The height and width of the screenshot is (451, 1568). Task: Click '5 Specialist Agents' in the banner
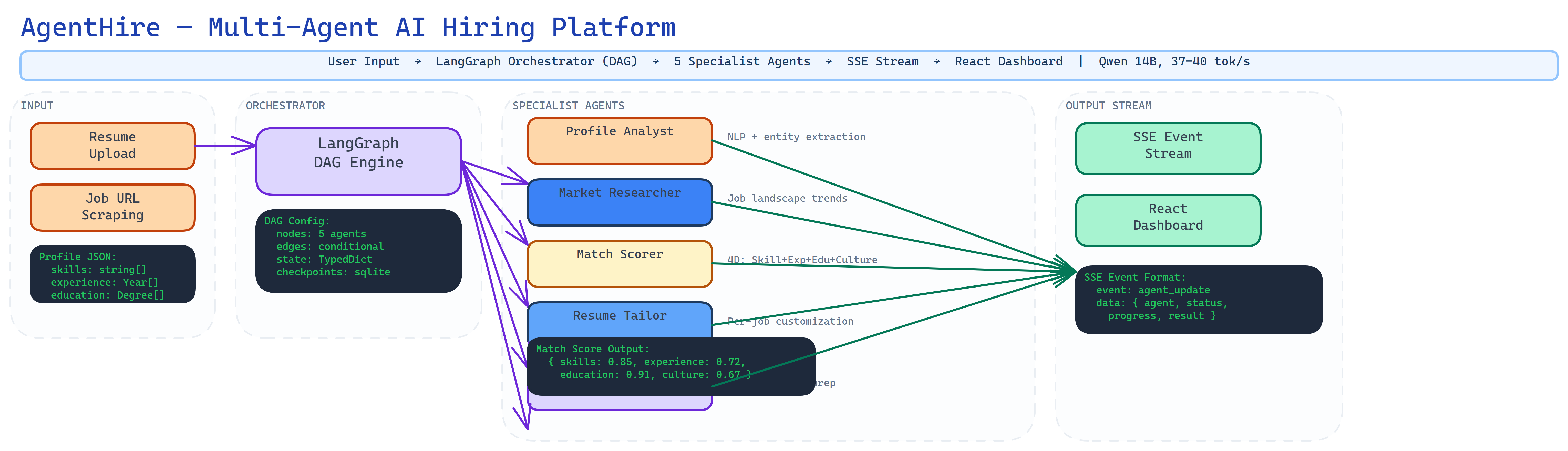[x=742, y=61]
